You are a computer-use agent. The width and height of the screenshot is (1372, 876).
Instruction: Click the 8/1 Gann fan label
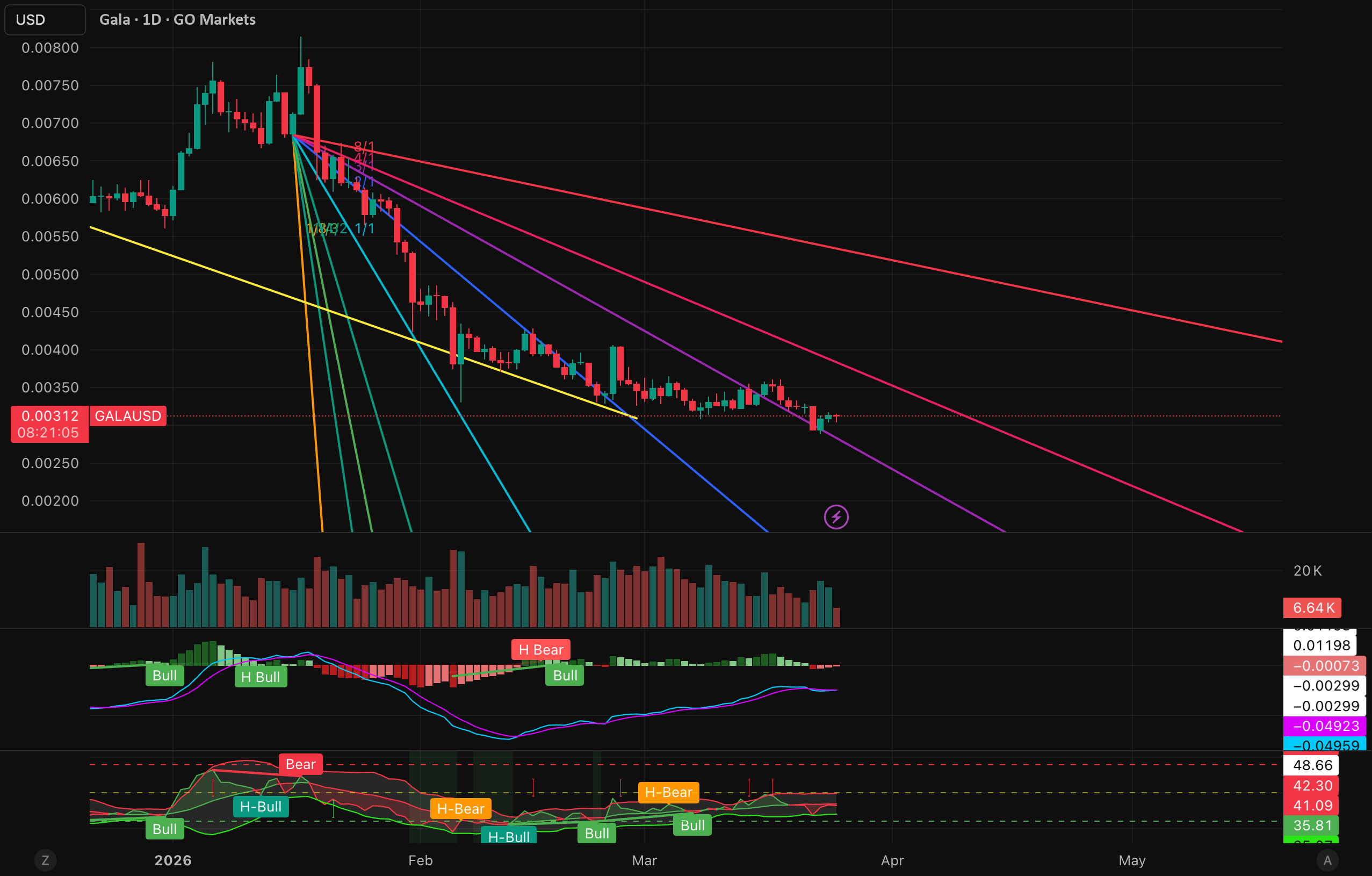(x=364, y=147)
